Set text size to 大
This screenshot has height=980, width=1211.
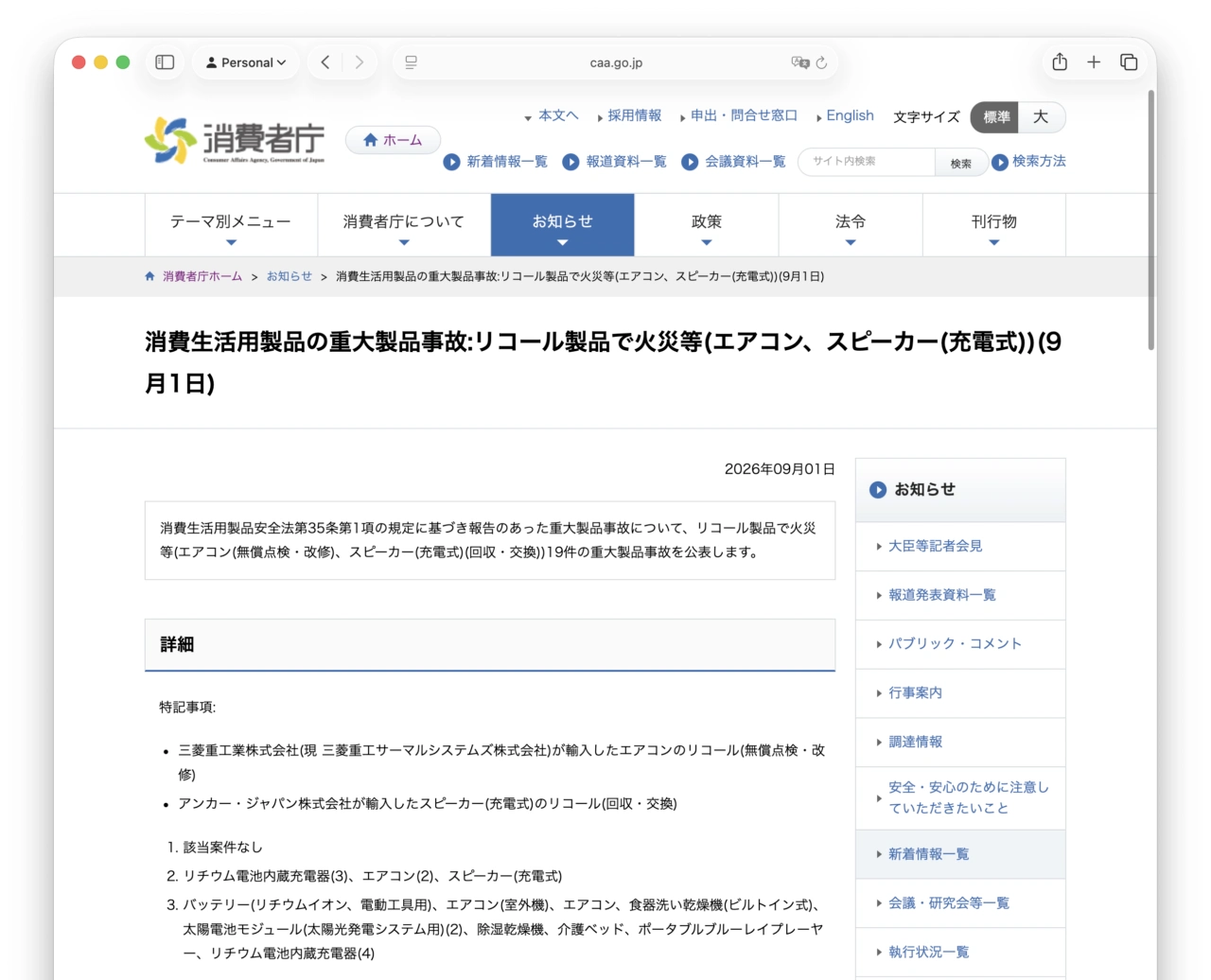(1042, 117)
